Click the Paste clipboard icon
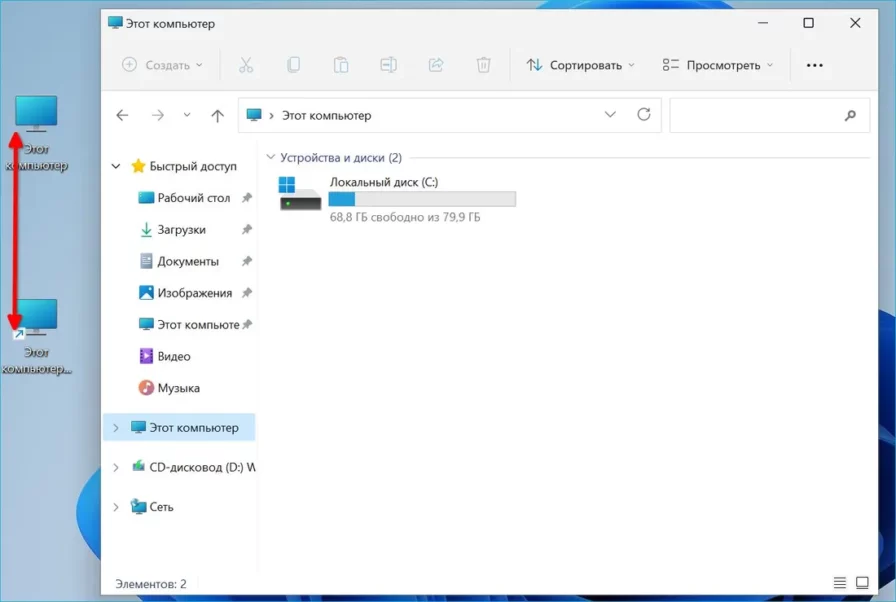This screenshot has height=602, width=896. coord(341,65)
